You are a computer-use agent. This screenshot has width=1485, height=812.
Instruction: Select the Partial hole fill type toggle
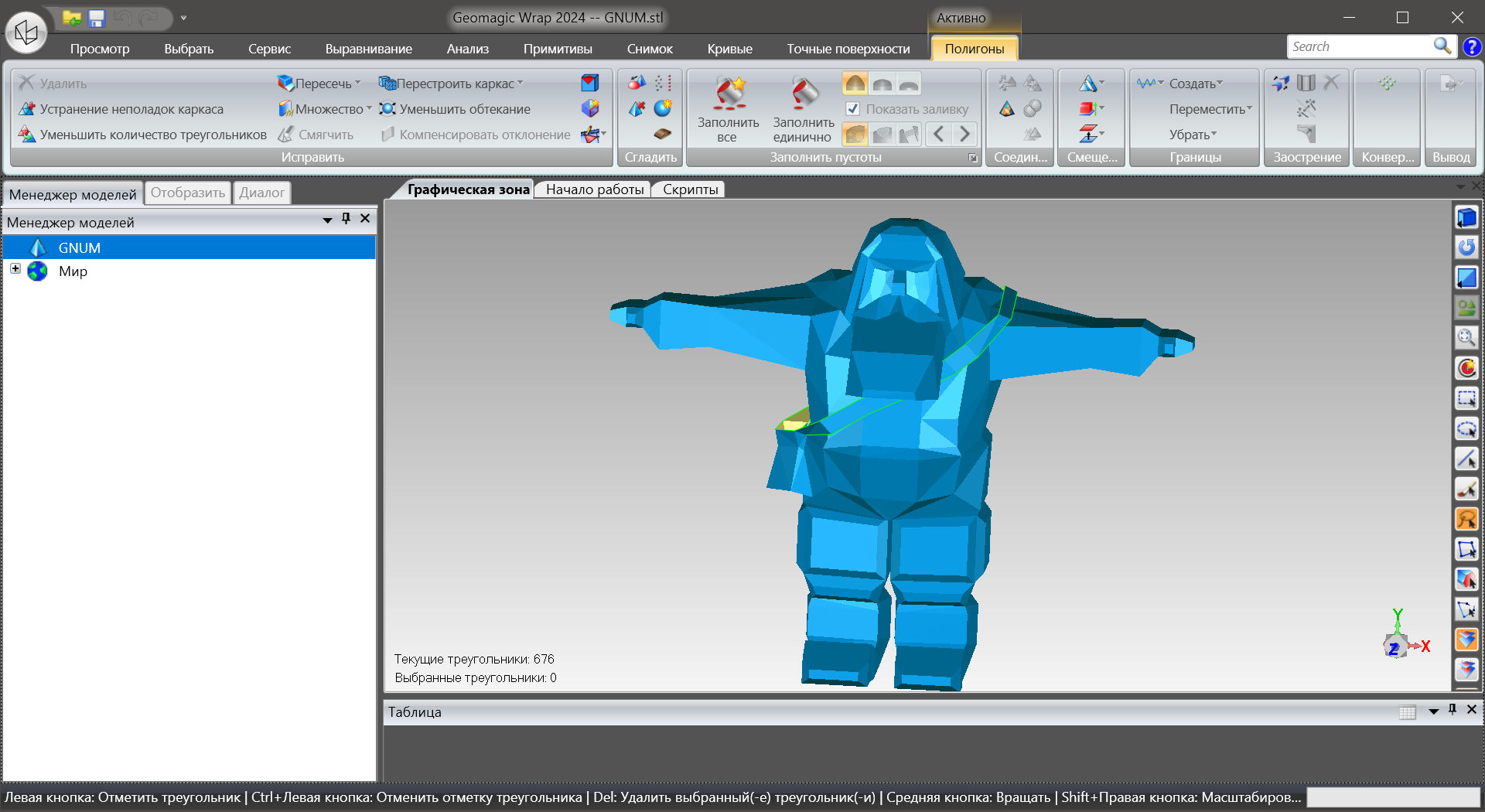click(x=882, y=134)
